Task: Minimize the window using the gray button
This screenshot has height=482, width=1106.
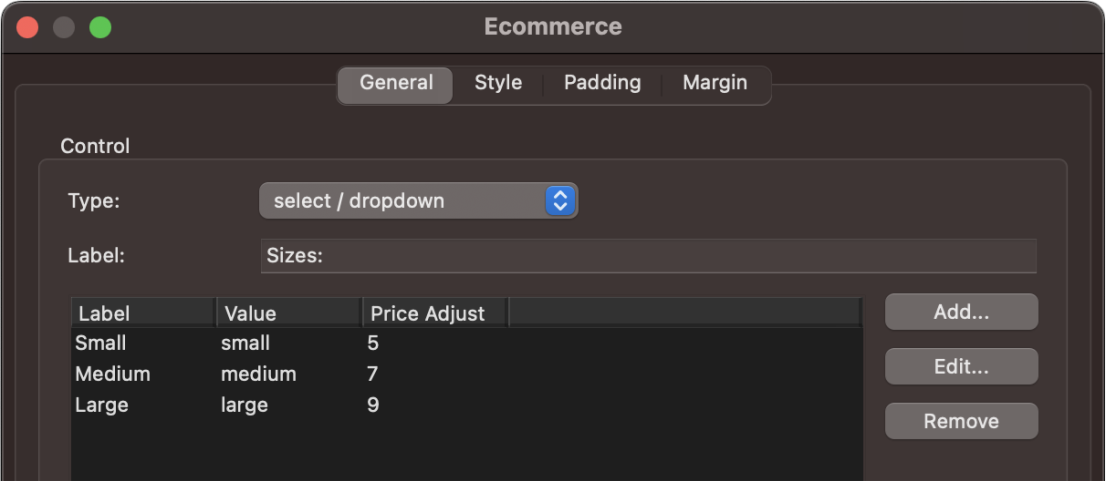Action: [x=64, y=27]
